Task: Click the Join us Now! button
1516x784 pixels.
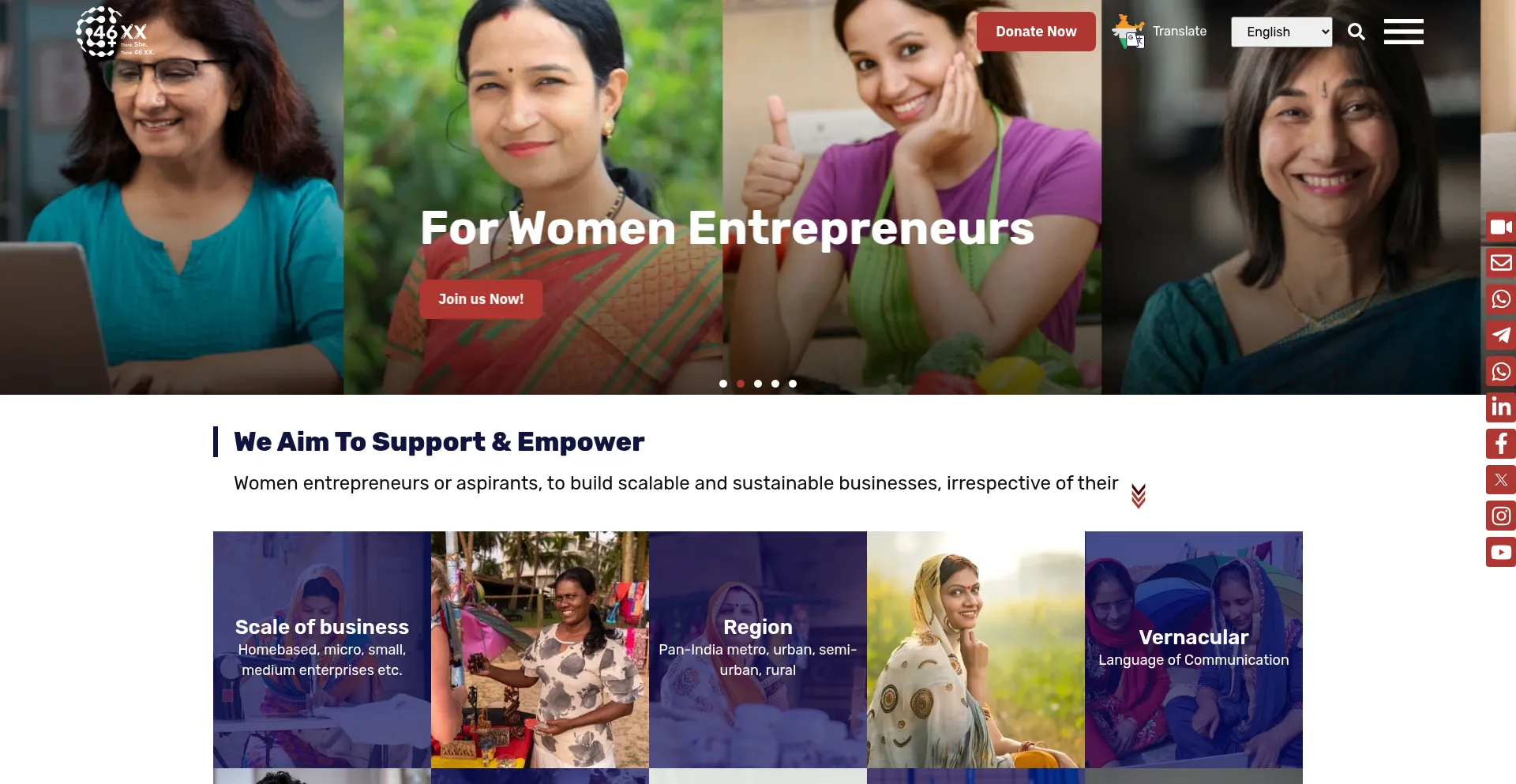Action: (x=481, y=299)
